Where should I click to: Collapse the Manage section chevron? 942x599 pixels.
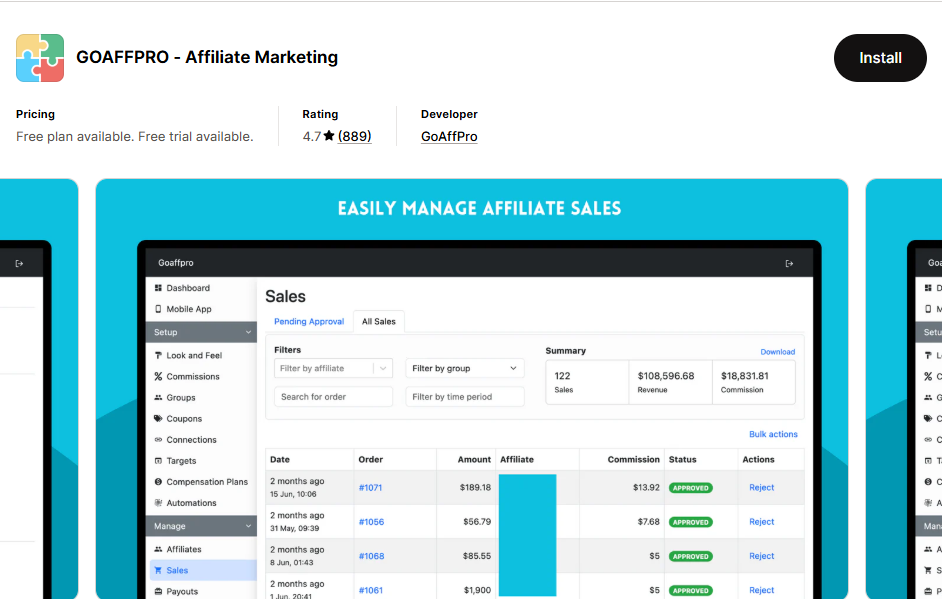click(248, 526)
